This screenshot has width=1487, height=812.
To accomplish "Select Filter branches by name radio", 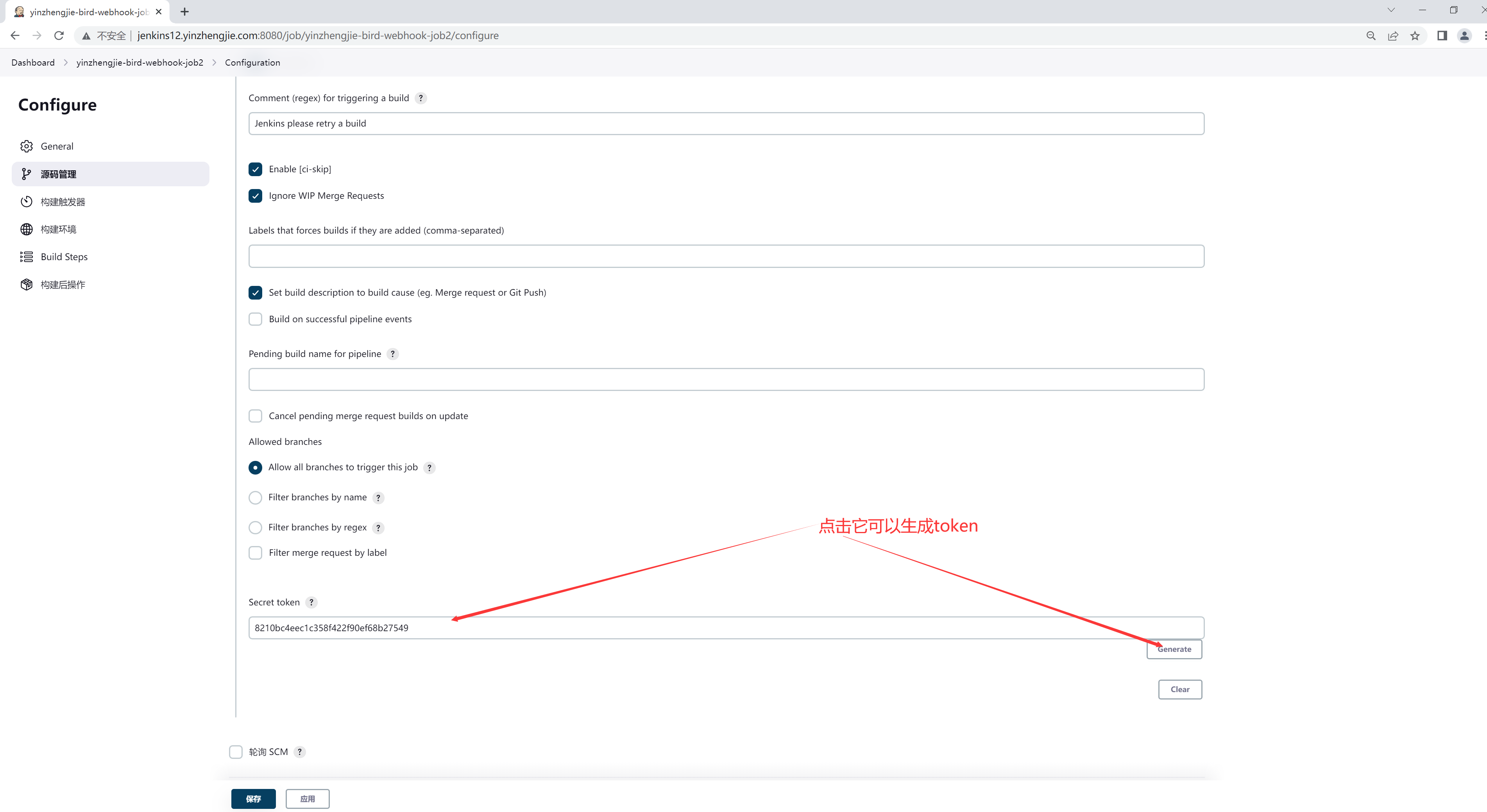I will [255, 498].
